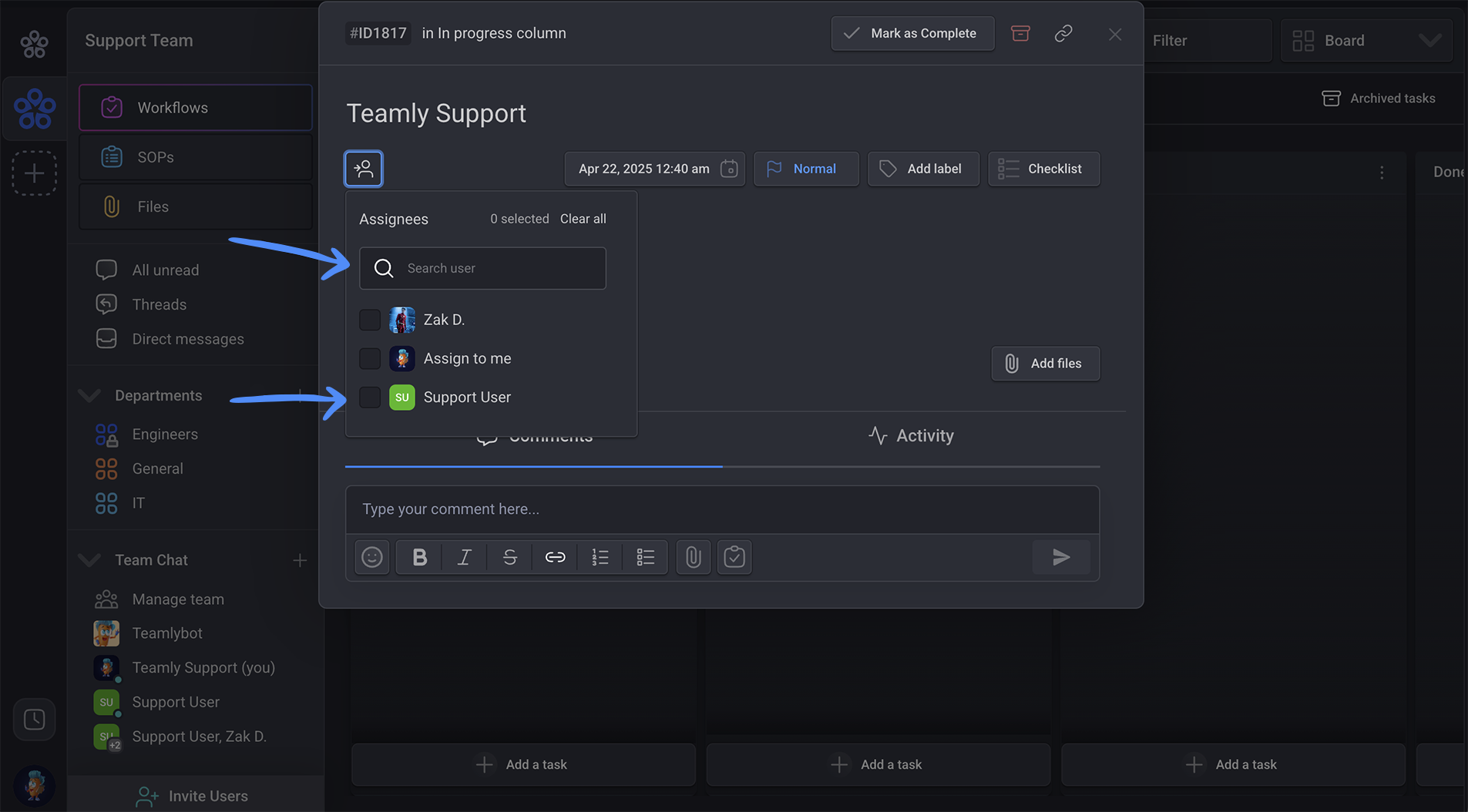This screenshot has width=1468, height=812.
Task: Open the Teamly logo at top of sidebar
Action: click(x=34, y=44)
